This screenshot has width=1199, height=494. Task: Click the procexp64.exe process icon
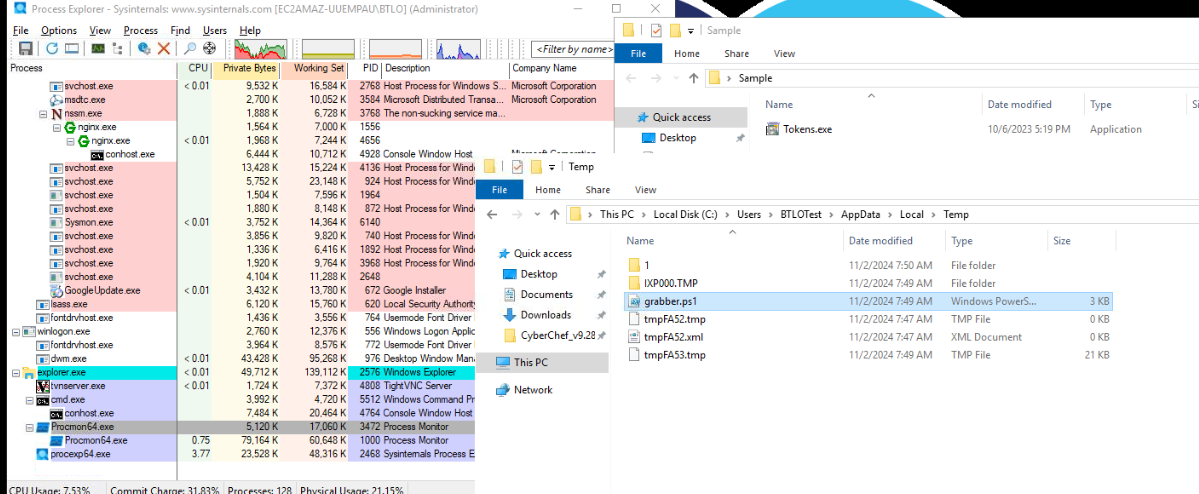[43, 454]
